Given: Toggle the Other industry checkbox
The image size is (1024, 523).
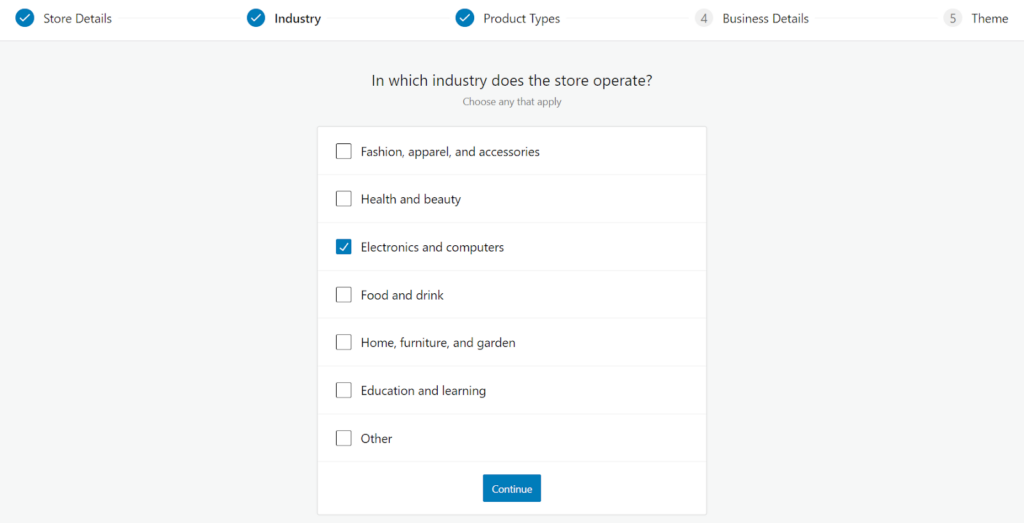Looking at the screenshot, I should coord(344,438).
